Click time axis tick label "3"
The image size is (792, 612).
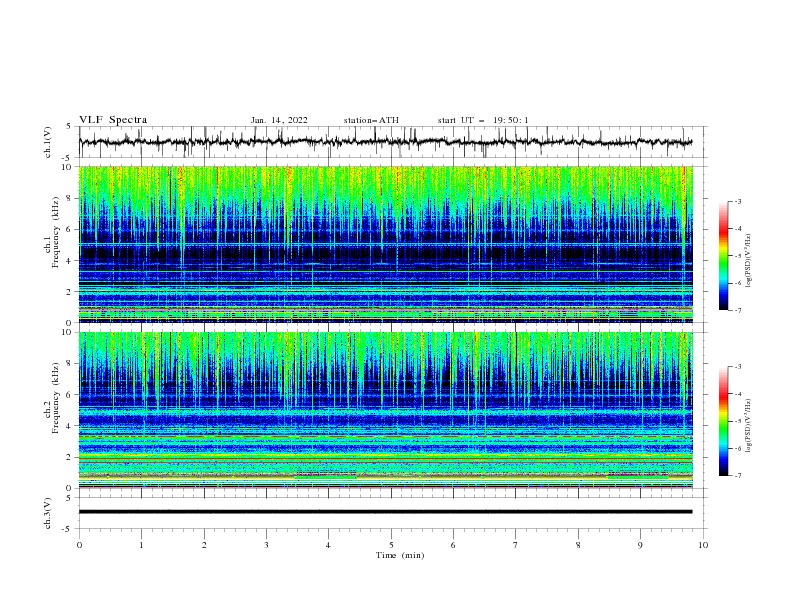click(266, 545)
